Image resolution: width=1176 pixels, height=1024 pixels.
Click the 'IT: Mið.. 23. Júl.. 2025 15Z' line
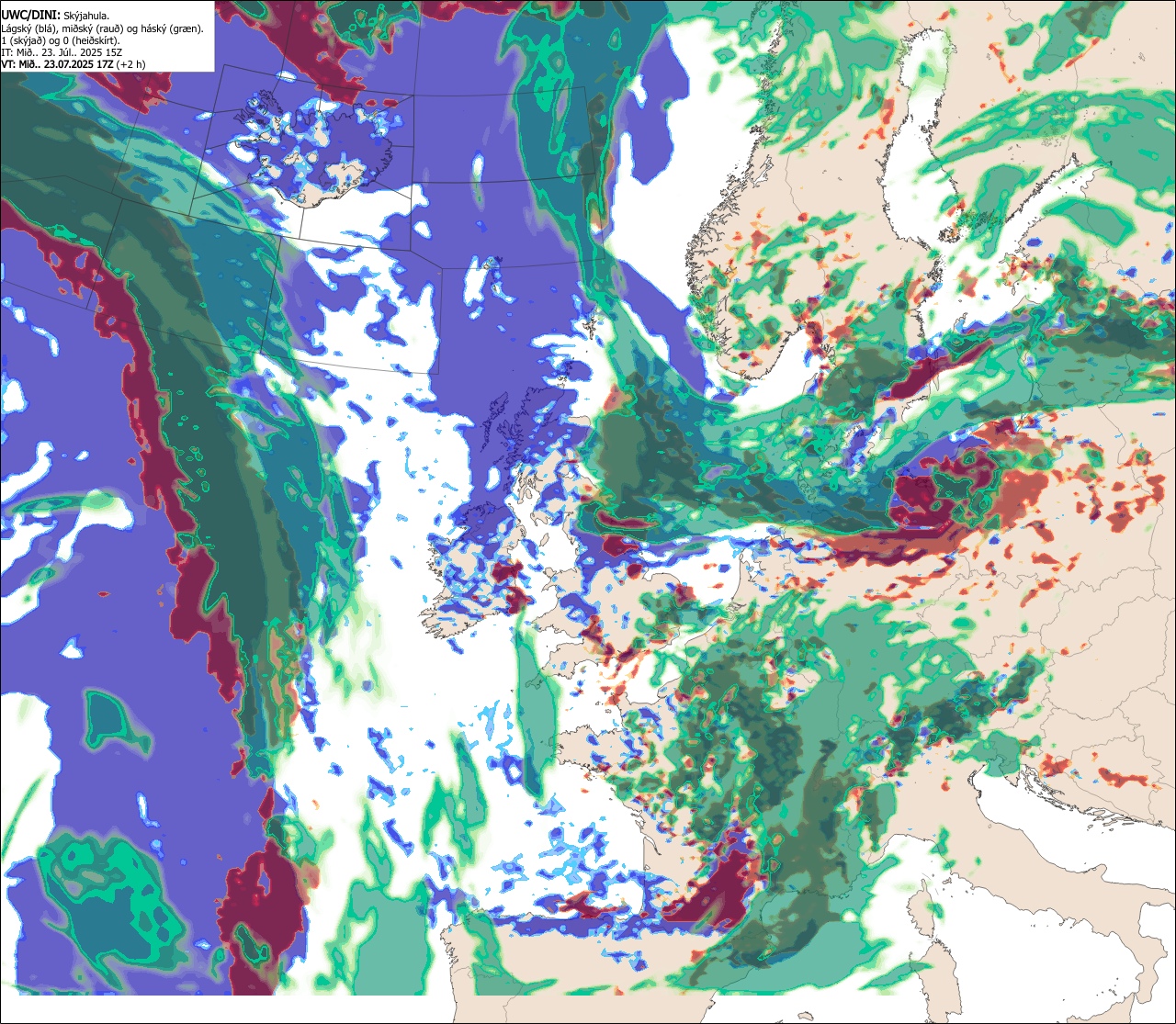62,52
